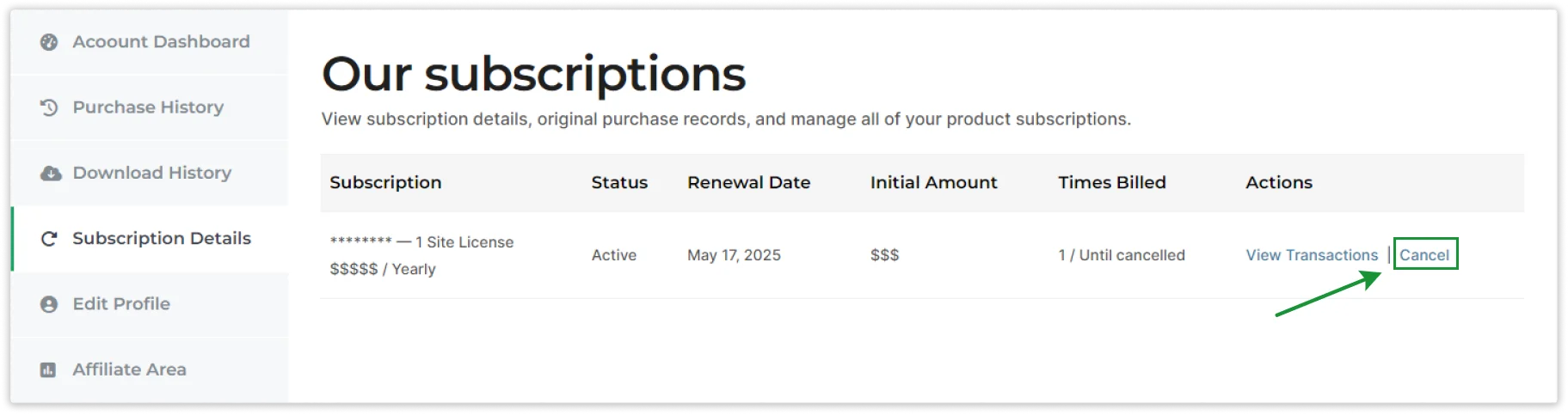This screenshot has height=415, width=1568.
Task: Click the Times Billed column header
Action: pyautogui.click(x=1111, y=183)
